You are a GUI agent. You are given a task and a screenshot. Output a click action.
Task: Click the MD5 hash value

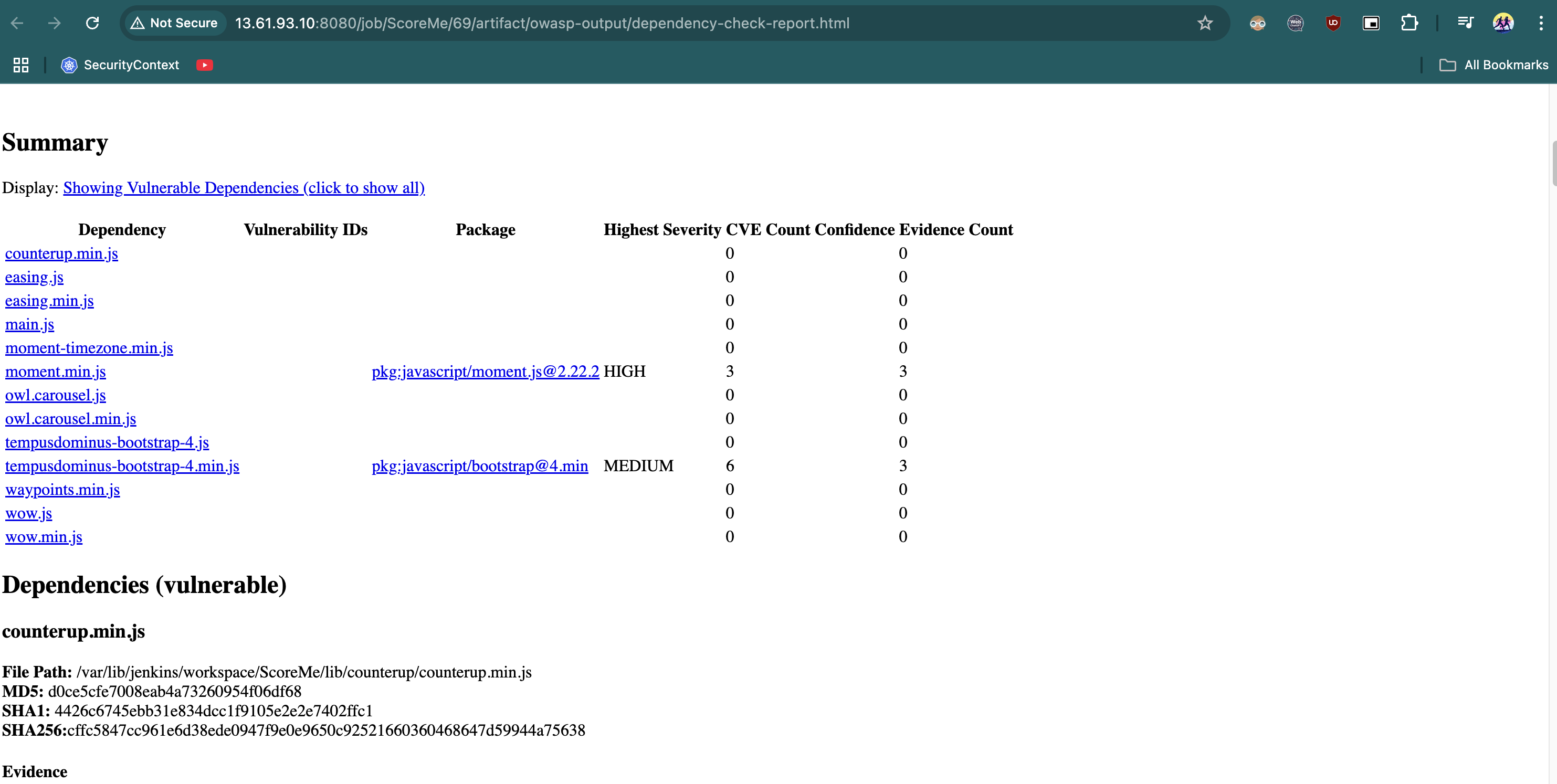coord(175,692)
